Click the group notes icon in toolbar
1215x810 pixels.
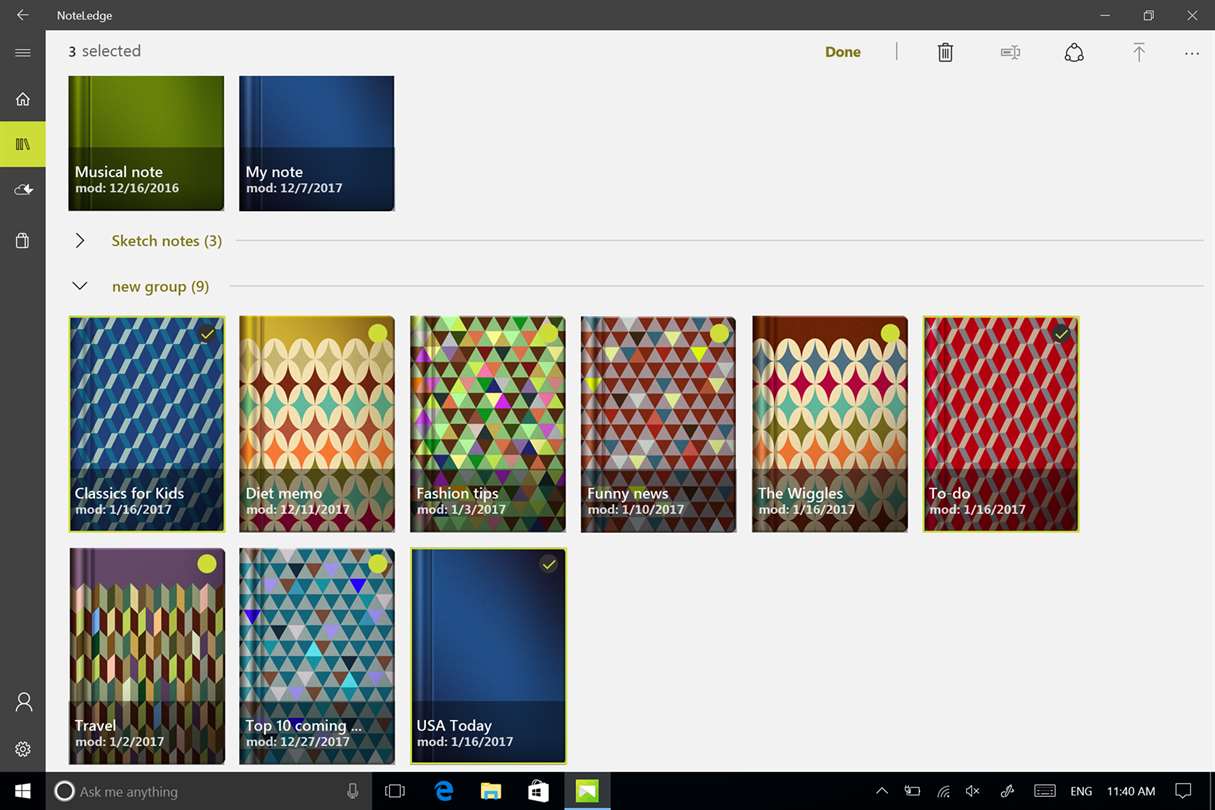point(1074,52)
